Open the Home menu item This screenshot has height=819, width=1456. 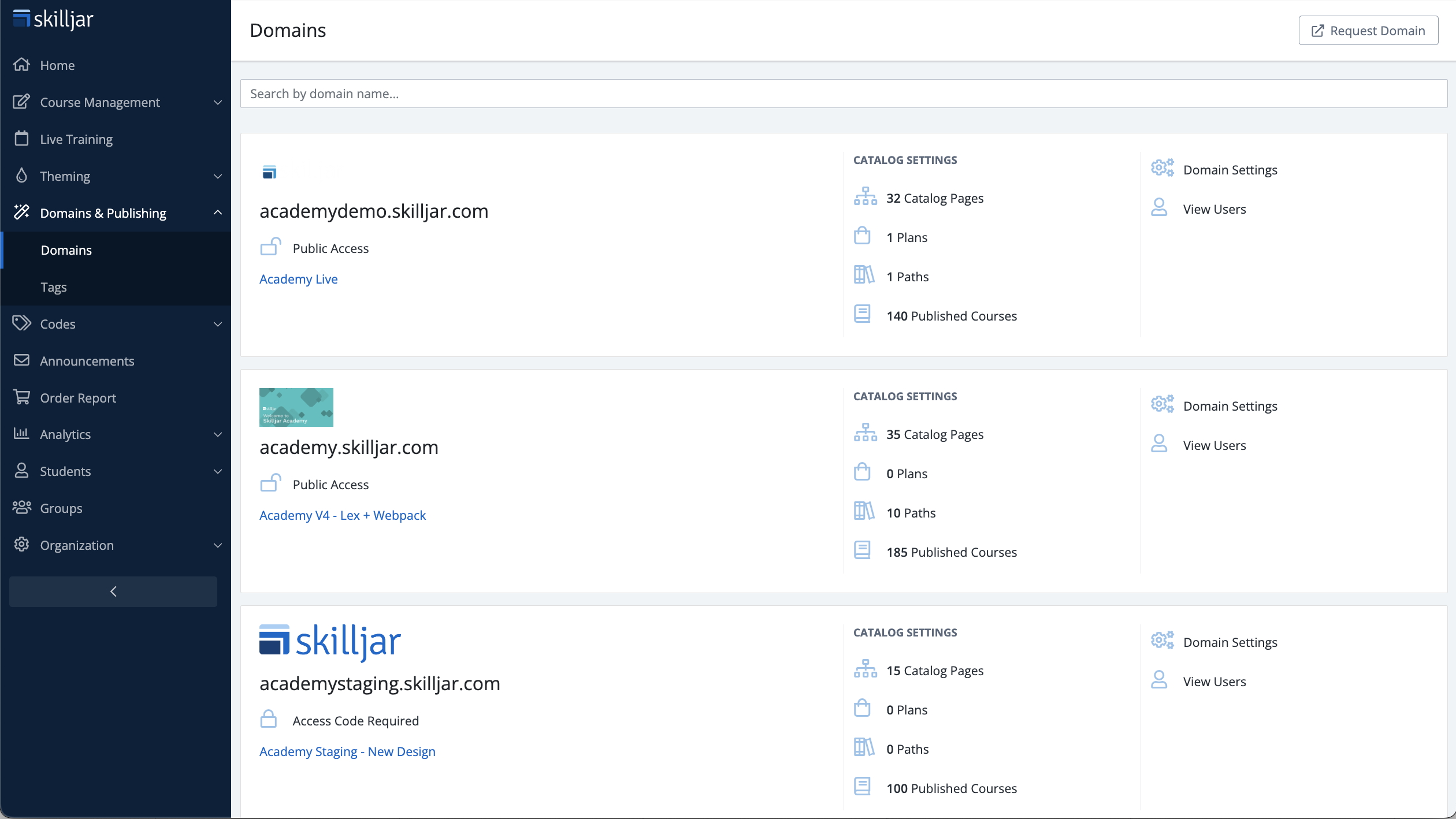(x=116, y=65)
